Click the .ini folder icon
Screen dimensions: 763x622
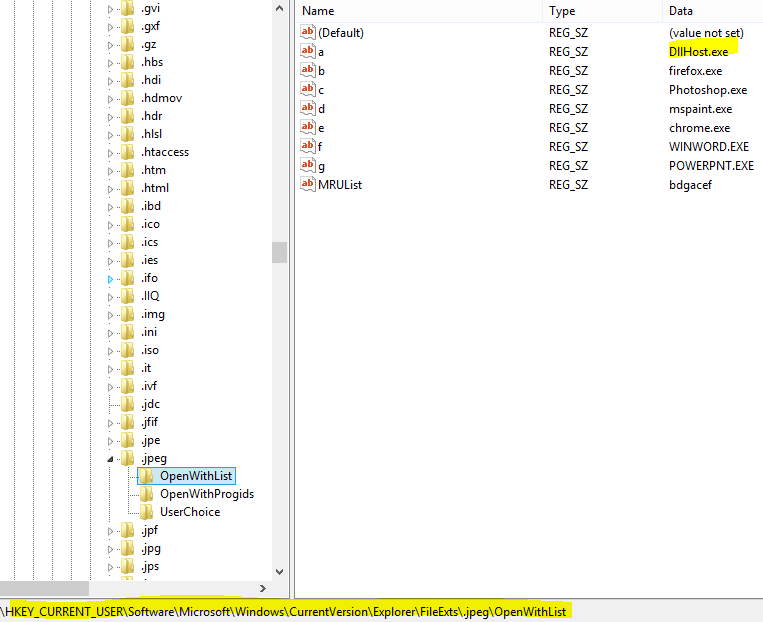coord(127,332)
